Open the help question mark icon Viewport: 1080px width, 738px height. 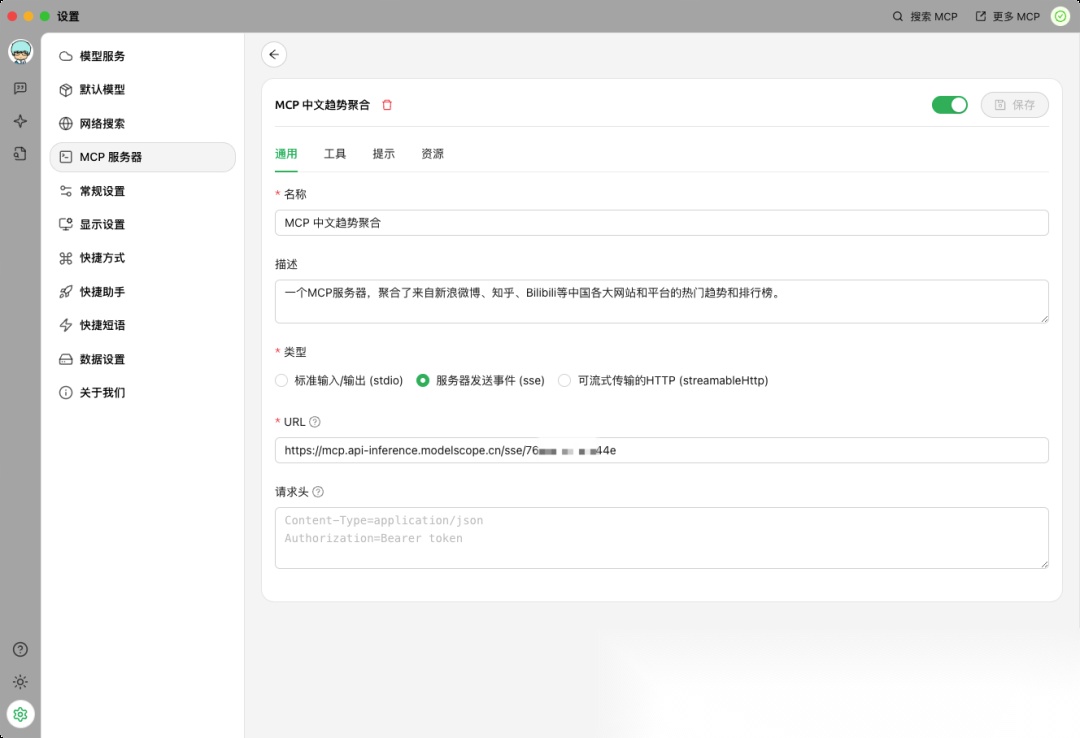21,649
